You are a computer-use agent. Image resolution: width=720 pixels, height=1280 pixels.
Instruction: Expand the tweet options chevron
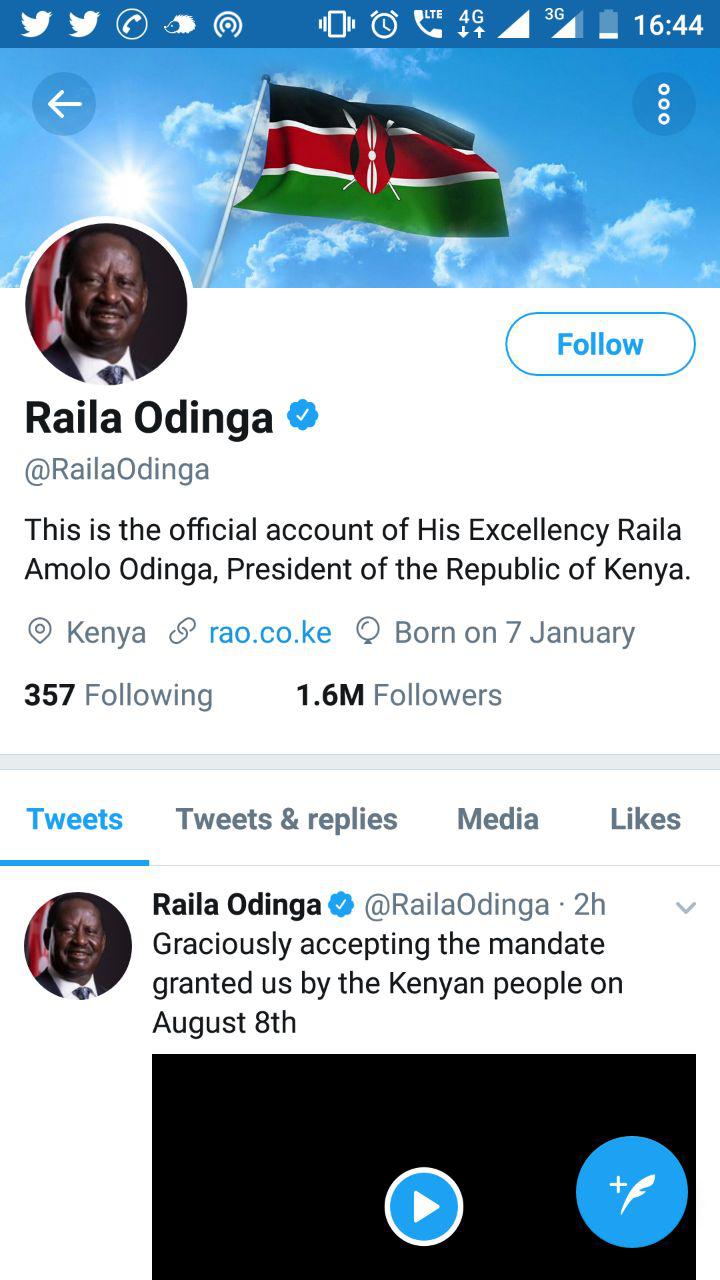(x=685, y=908)
